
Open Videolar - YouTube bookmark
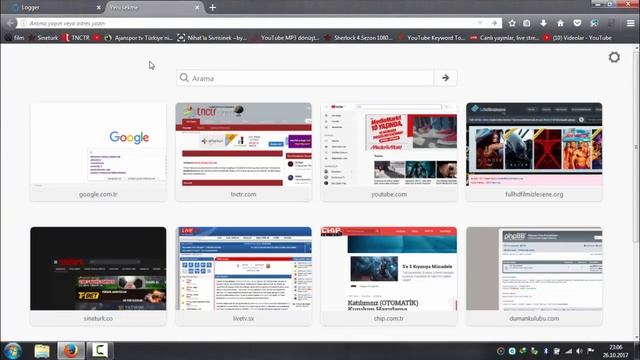[578, 38]
